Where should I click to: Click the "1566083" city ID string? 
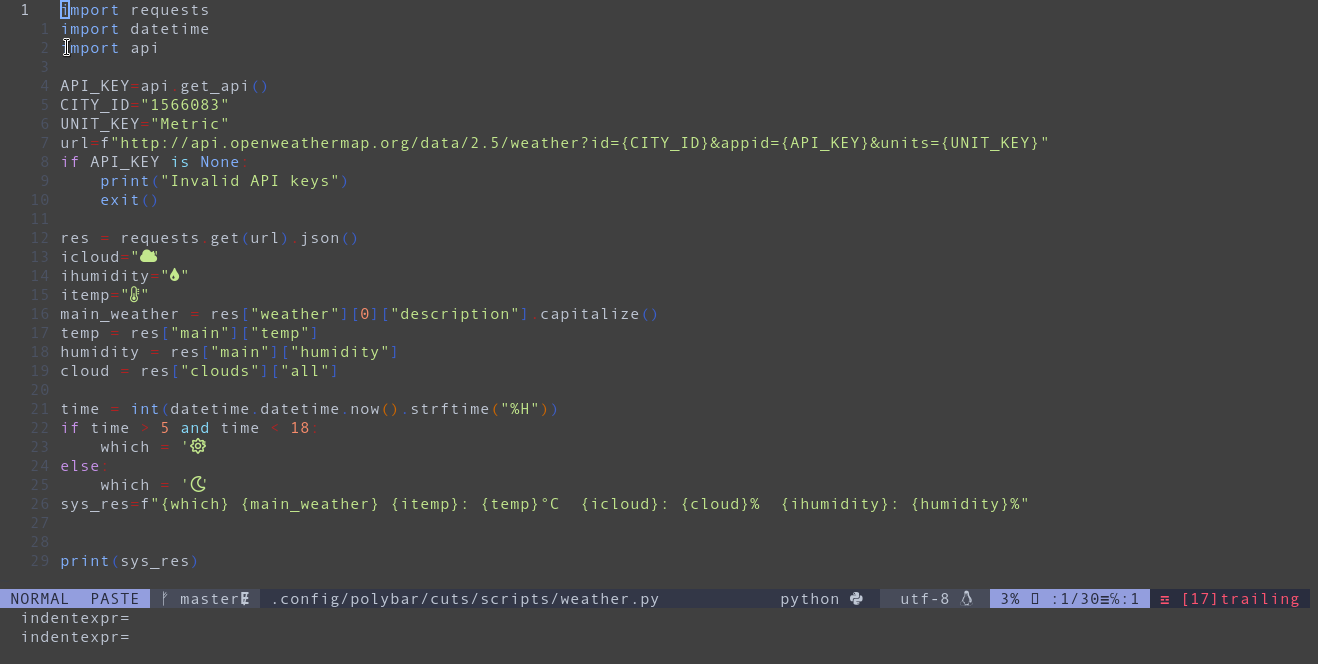(185, 105)
